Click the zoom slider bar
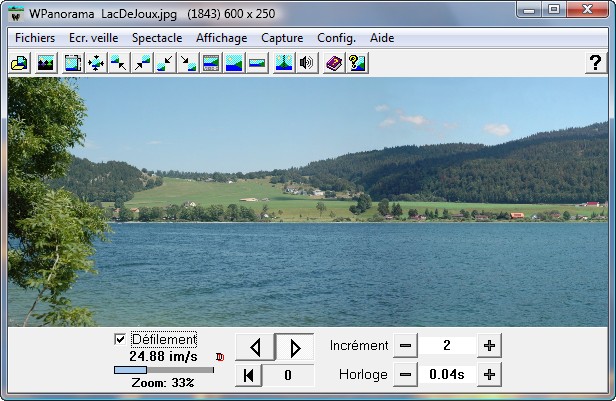 click(x=163, y=369)
